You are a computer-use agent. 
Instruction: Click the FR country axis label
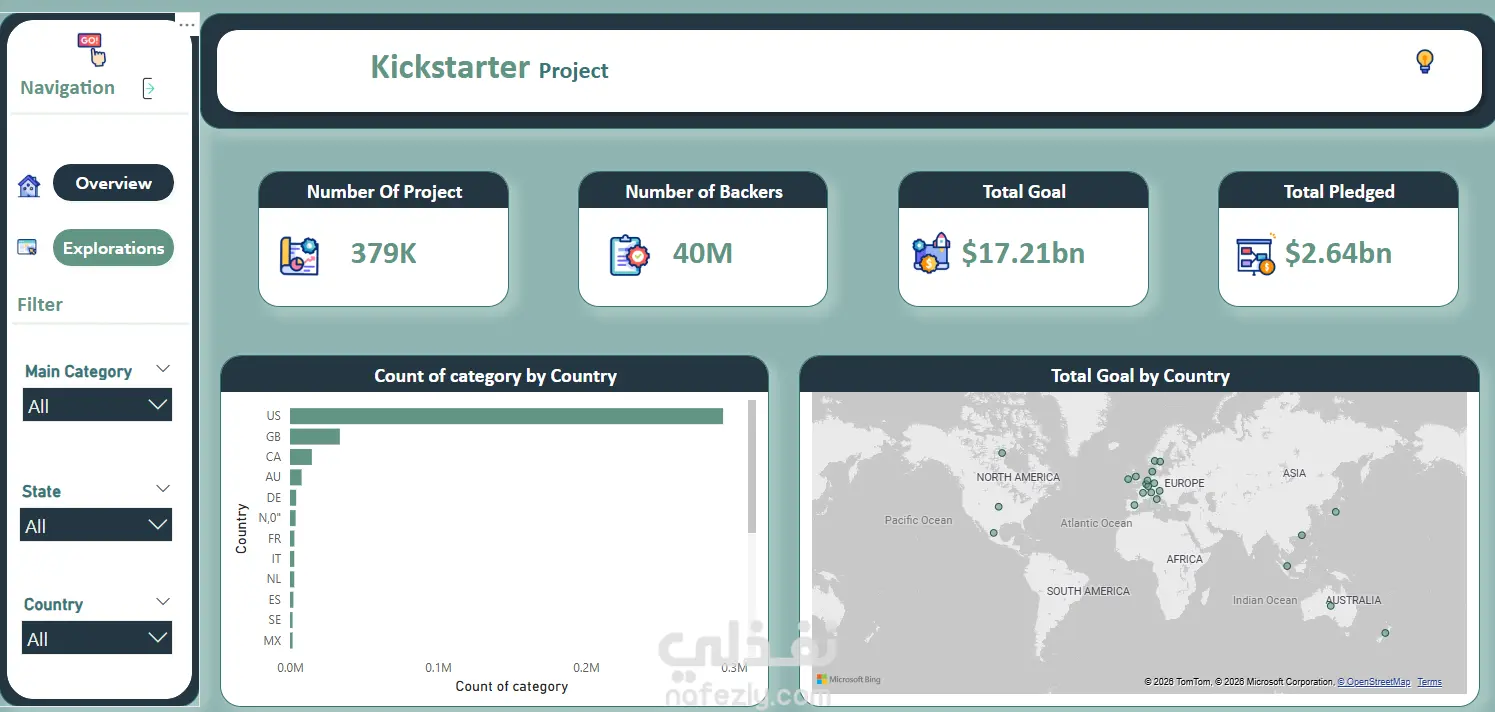(x=274, y=538)
